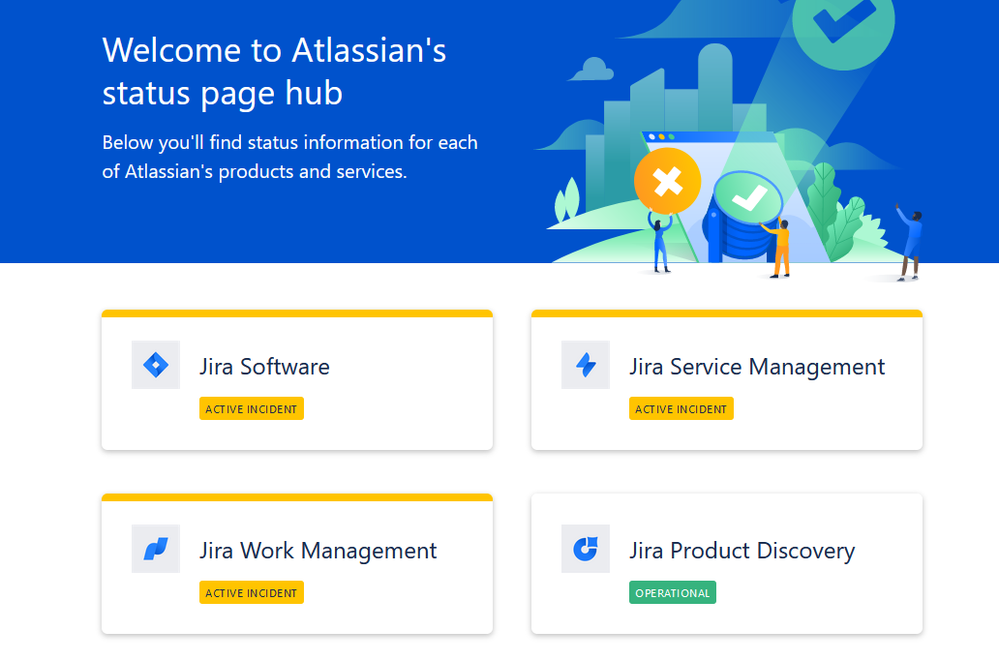The height and width of the screenshot is (656, 999).
Task: Click the Jira Work Management icon
Action: [155, 549]
